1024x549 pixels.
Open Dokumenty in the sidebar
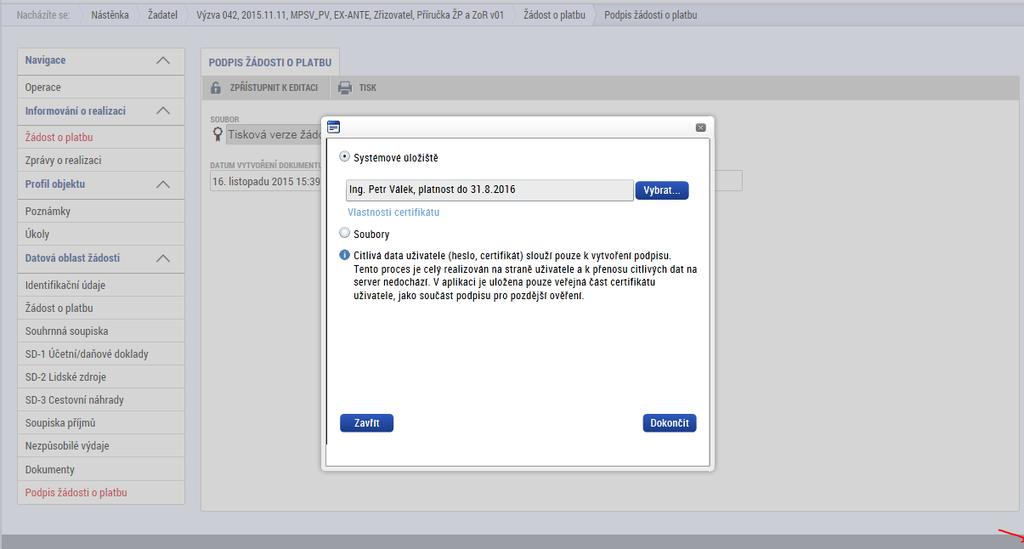101,469
